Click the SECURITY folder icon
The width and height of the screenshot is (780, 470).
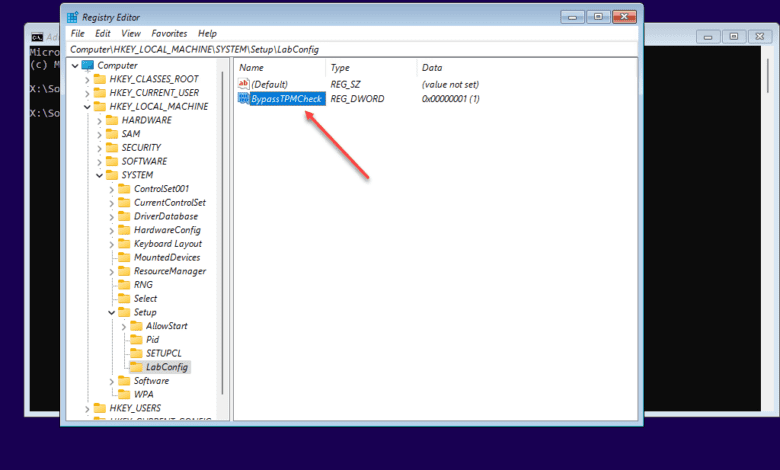coord(112,147)
